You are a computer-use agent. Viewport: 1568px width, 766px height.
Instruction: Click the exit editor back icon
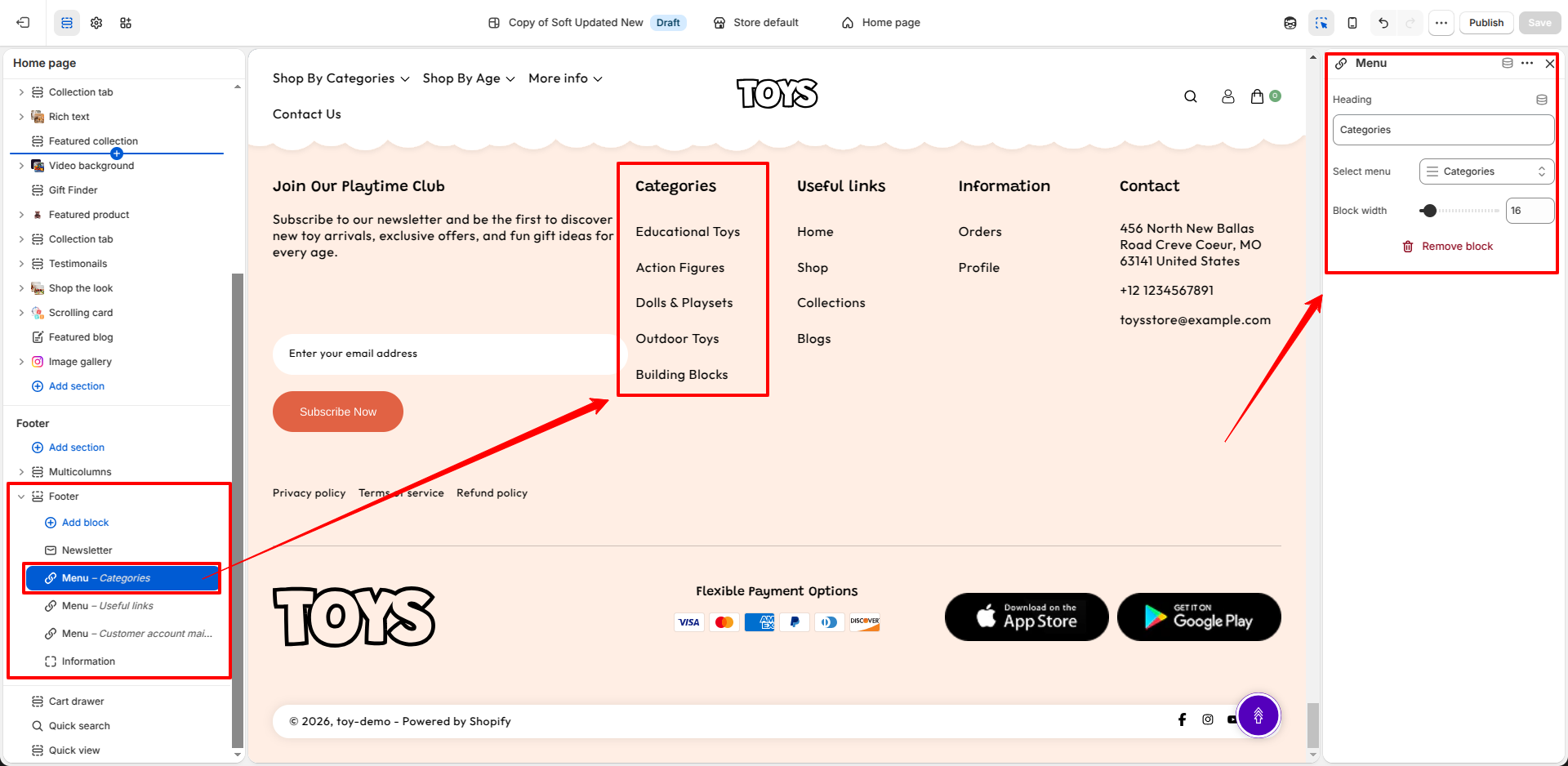23,23
